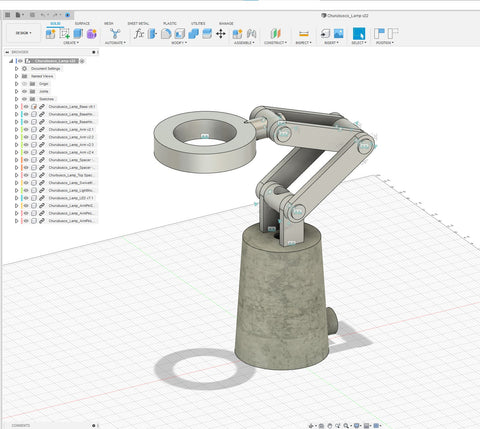
Task: Toggle Origin folder visibility eye
Action: tap(25, 84)
